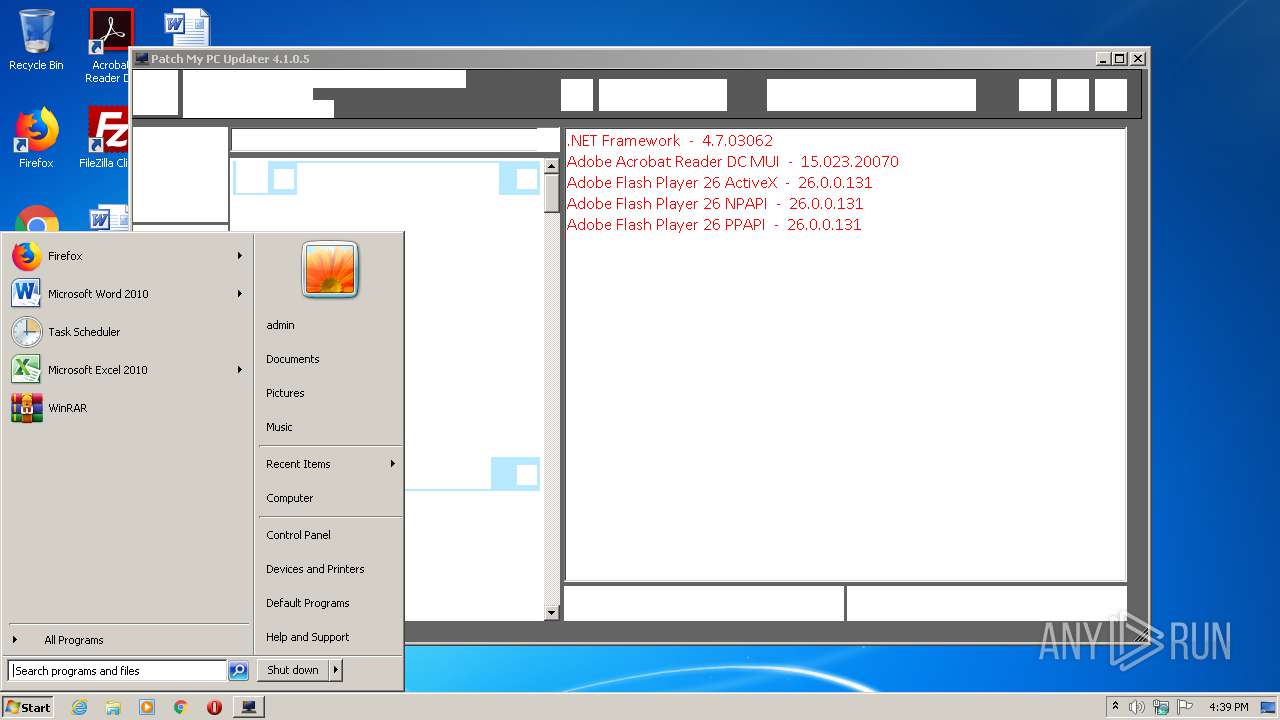The width and height of the screenshot is (1280, 720).
Task: Open Windows Media Player from the taskbar
Action: (147, 707)
